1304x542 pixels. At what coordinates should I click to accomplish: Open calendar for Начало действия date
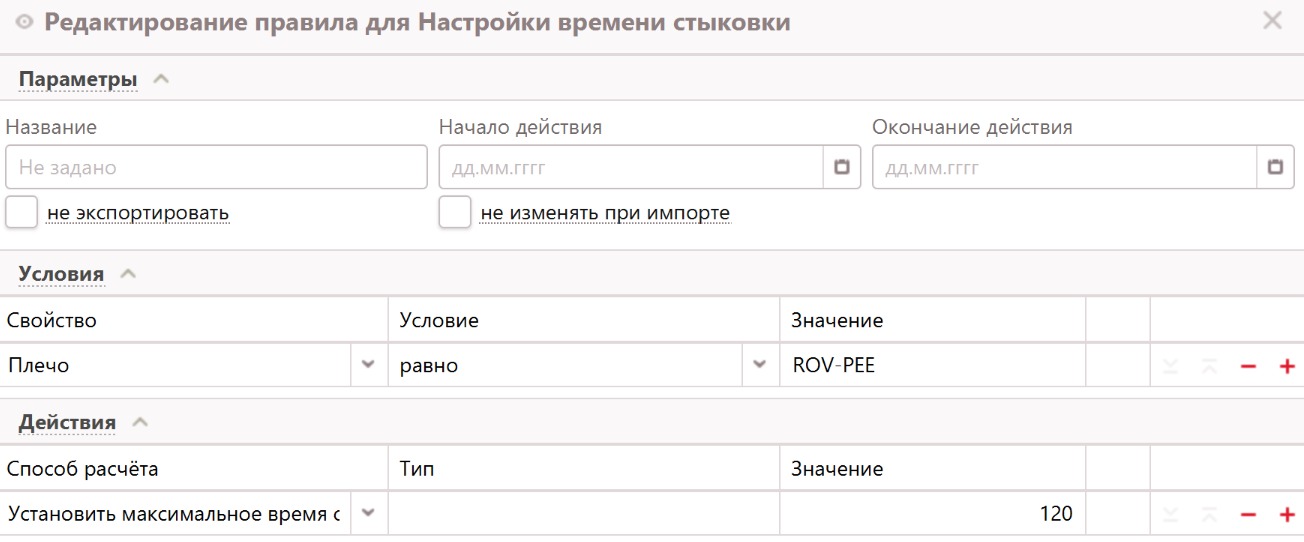click(x=841, y=168)
